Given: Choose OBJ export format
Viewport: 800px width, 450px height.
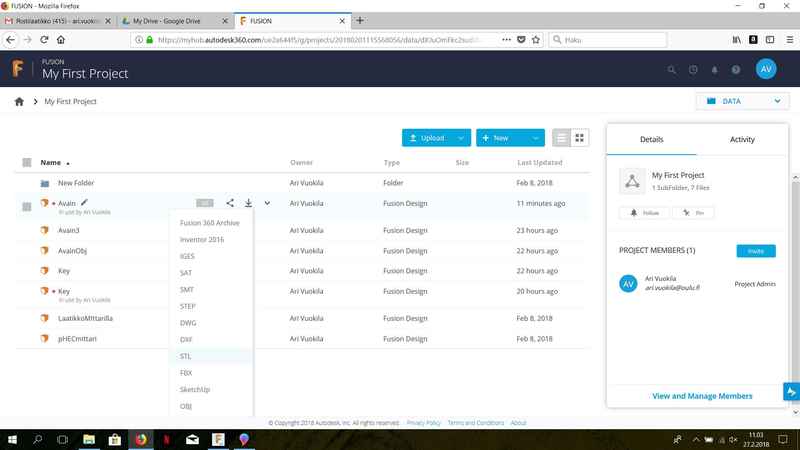Looking at the screenshot, I should (x=186, y=406).
